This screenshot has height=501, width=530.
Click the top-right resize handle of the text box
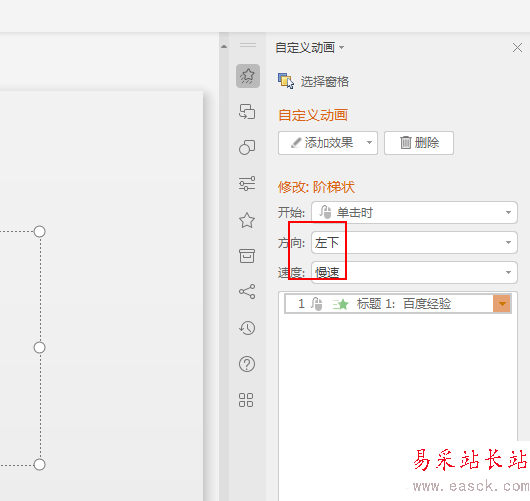click(x=40, y=232)
